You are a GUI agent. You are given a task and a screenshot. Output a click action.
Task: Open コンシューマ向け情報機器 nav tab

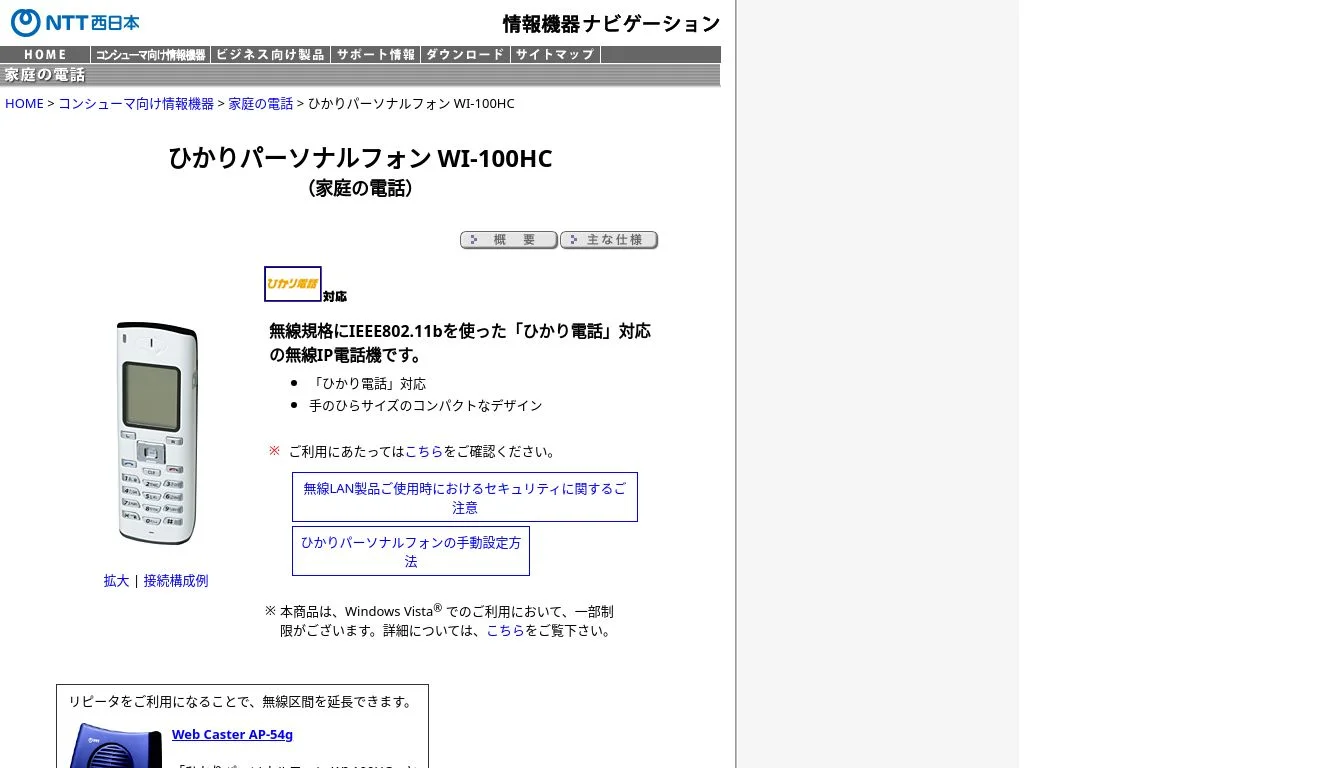coord(151,55)
